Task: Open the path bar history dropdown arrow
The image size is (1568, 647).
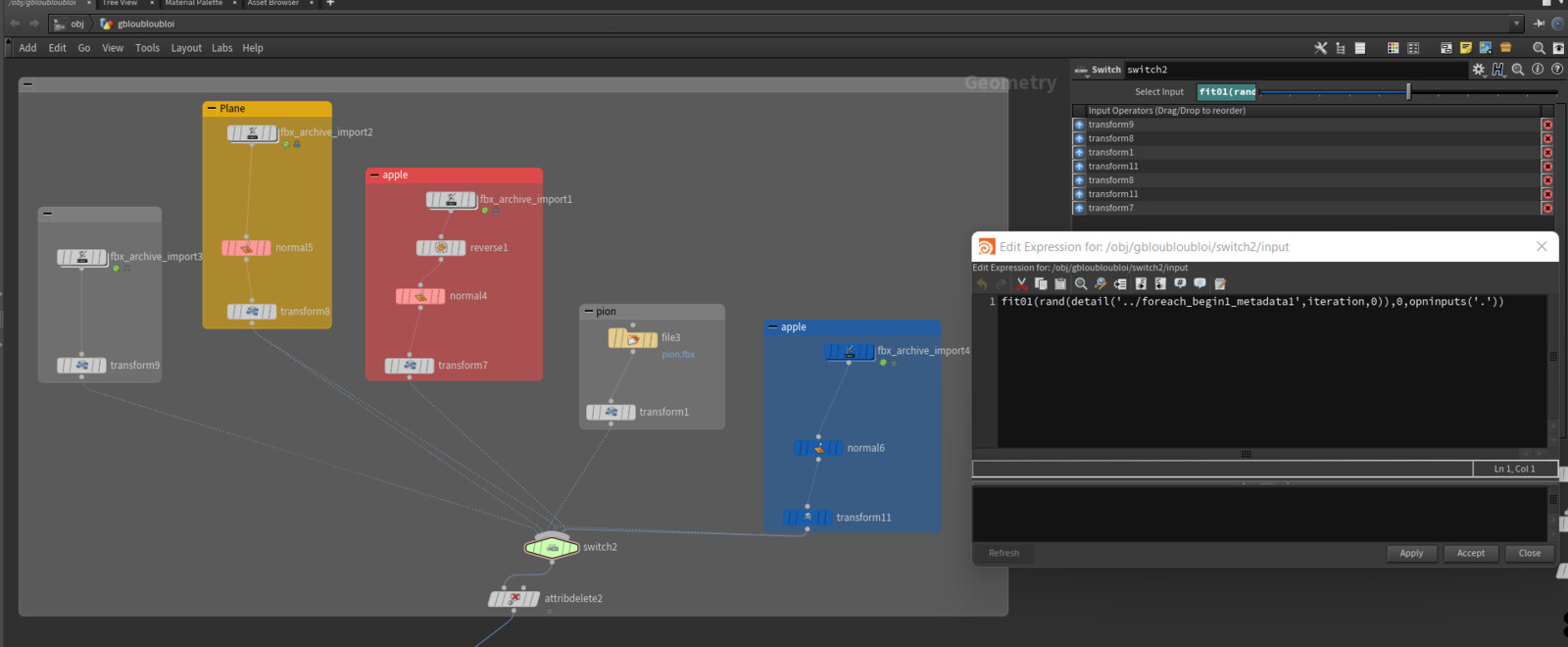Action: tap(1516, 24)
